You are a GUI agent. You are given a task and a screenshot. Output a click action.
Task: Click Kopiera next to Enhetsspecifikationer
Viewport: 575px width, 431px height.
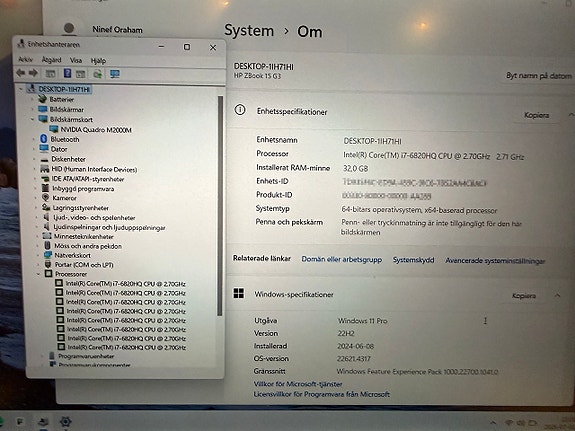pyautogui.click(x=536, y=115)
